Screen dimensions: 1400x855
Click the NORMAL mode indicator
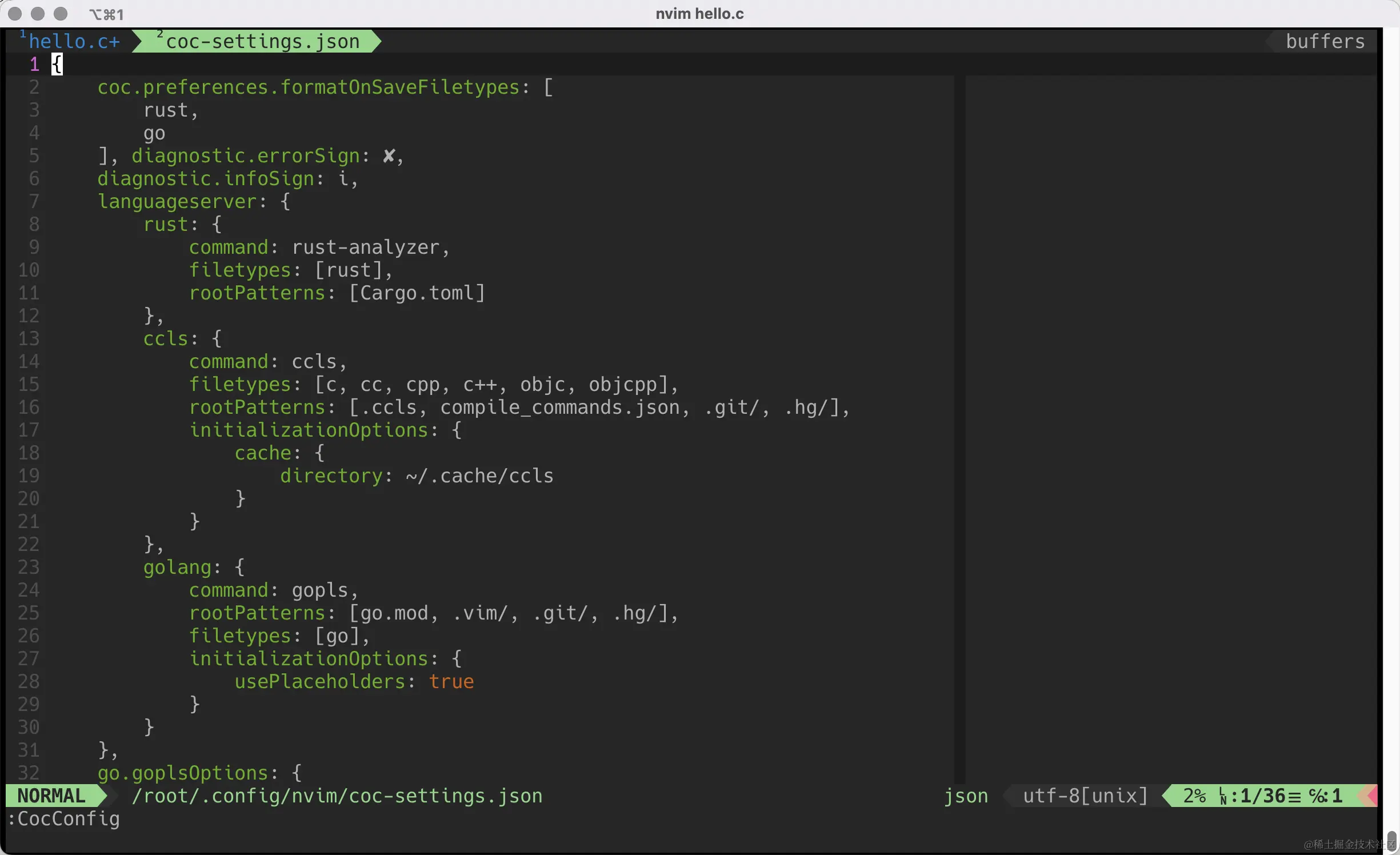tap(51, 796)
